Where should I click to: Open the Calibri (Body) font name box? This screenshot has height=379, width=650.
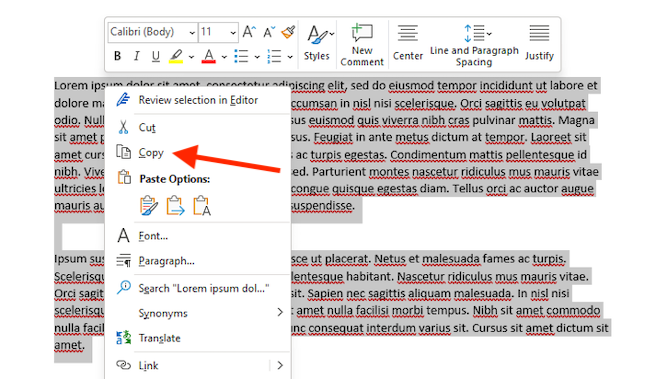pos(152,32)
